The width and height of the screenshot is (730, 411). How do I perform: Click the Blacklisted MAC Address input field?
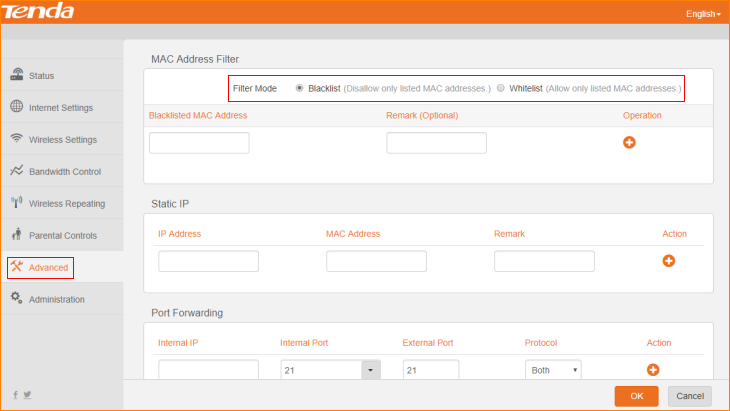click(x=199, y=143)
